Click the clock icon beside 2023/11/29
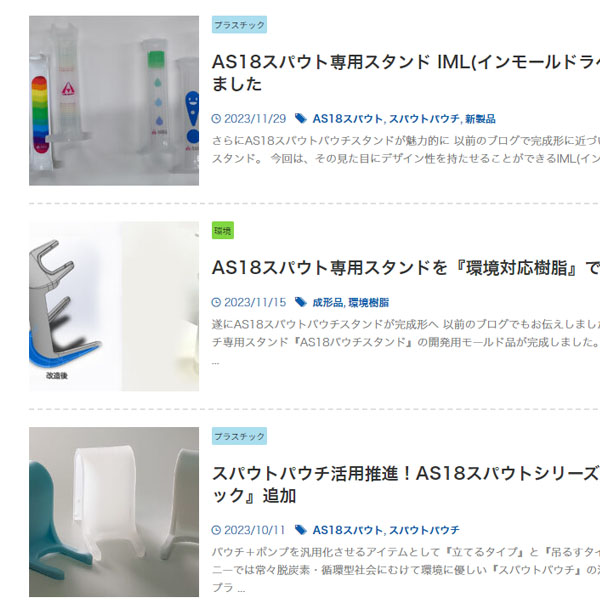Screen dimensions: 600x600 [x=216, y=119]
